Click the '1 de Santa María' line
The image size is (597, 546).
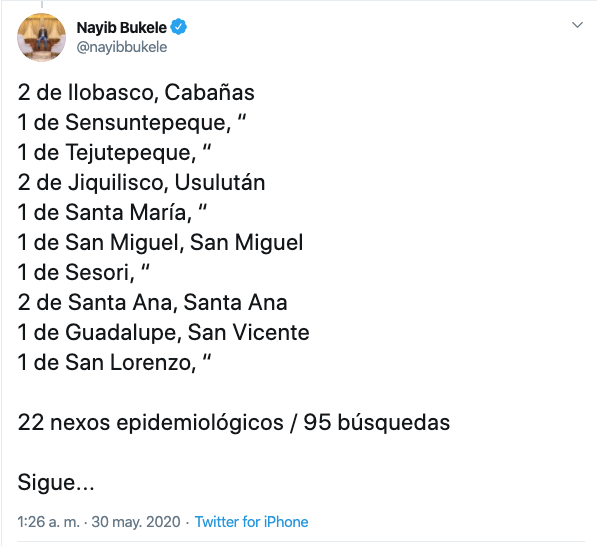point(112,212)
